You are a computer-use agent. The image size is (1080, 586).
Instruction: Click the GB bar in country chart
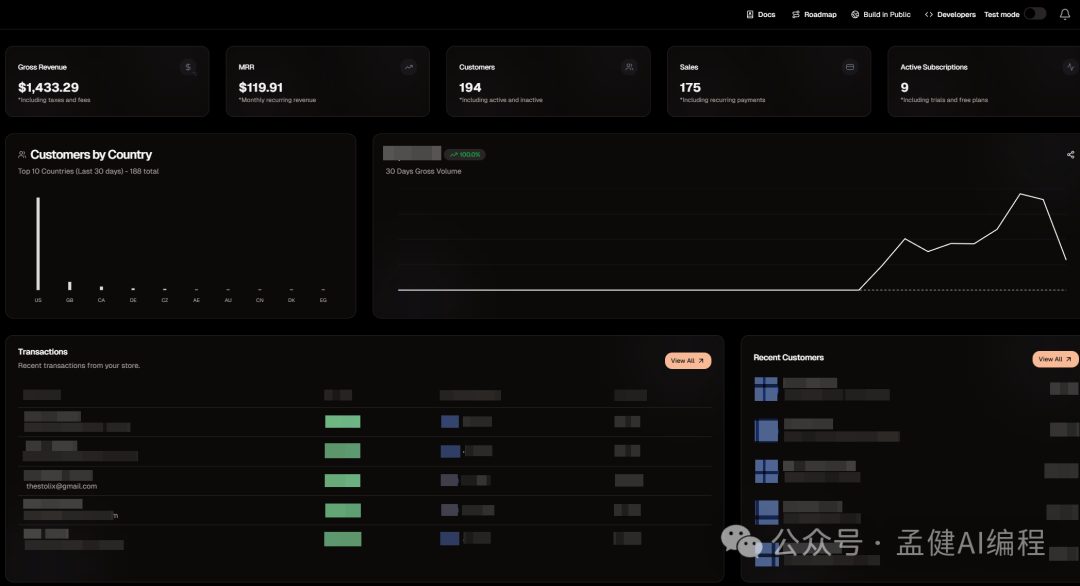coord(70,286)
